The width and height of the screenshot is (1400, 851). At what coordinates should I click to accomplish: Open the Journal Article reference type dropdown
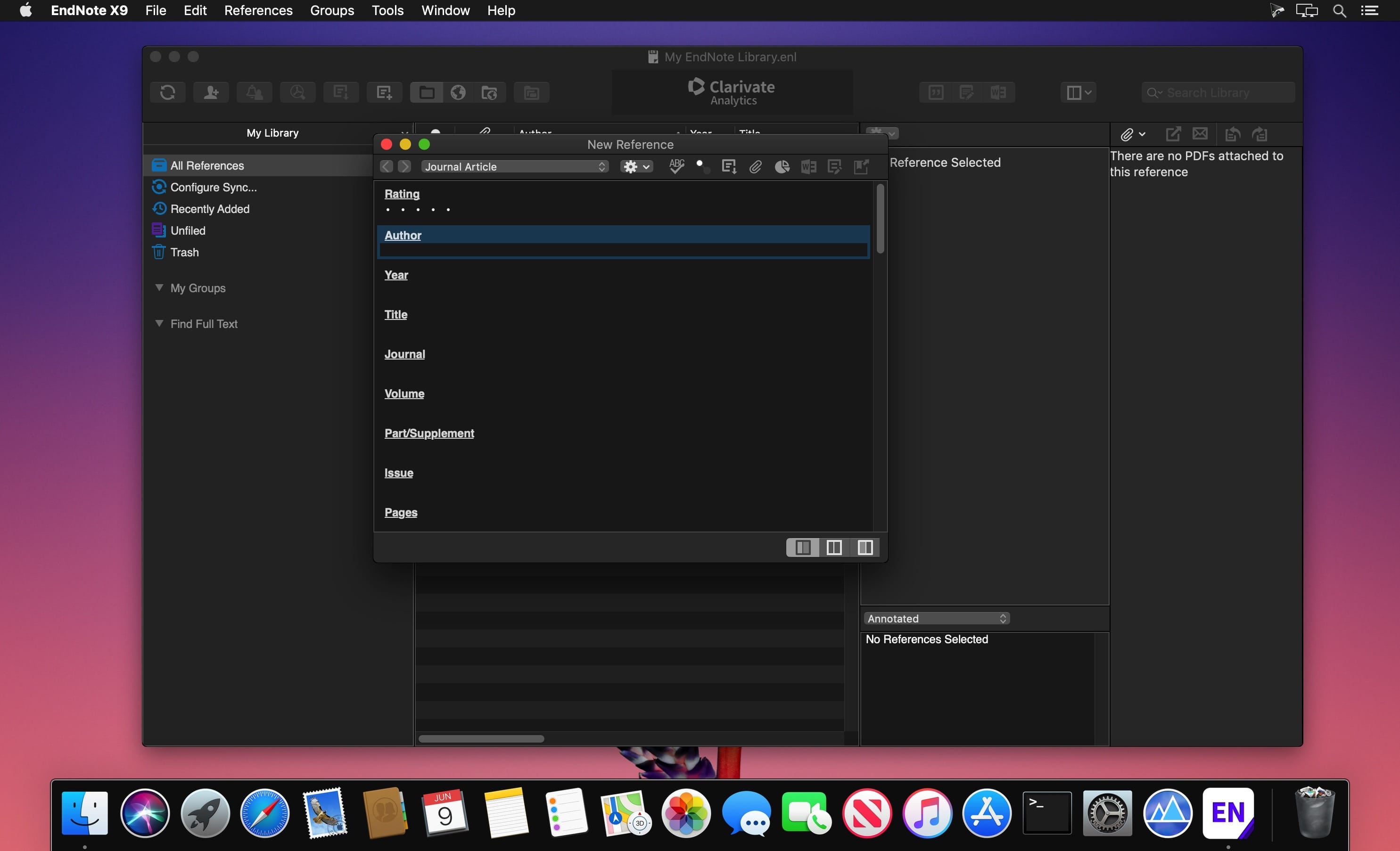click(515, 166)
